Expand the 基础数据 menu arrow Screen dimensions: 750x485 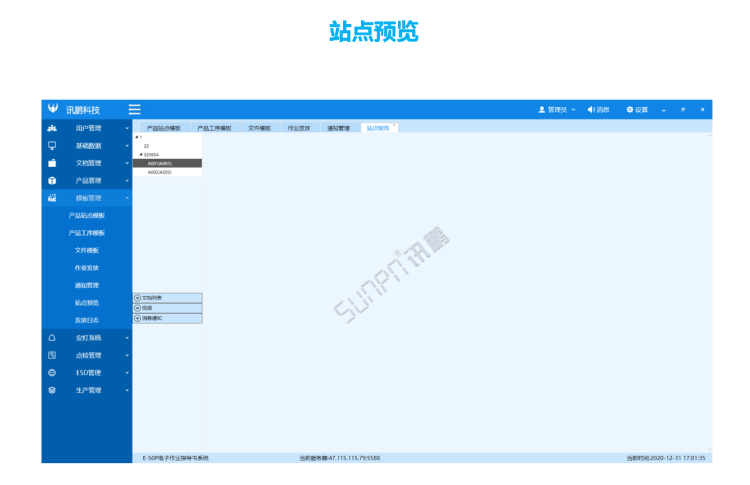pos(127,146)
